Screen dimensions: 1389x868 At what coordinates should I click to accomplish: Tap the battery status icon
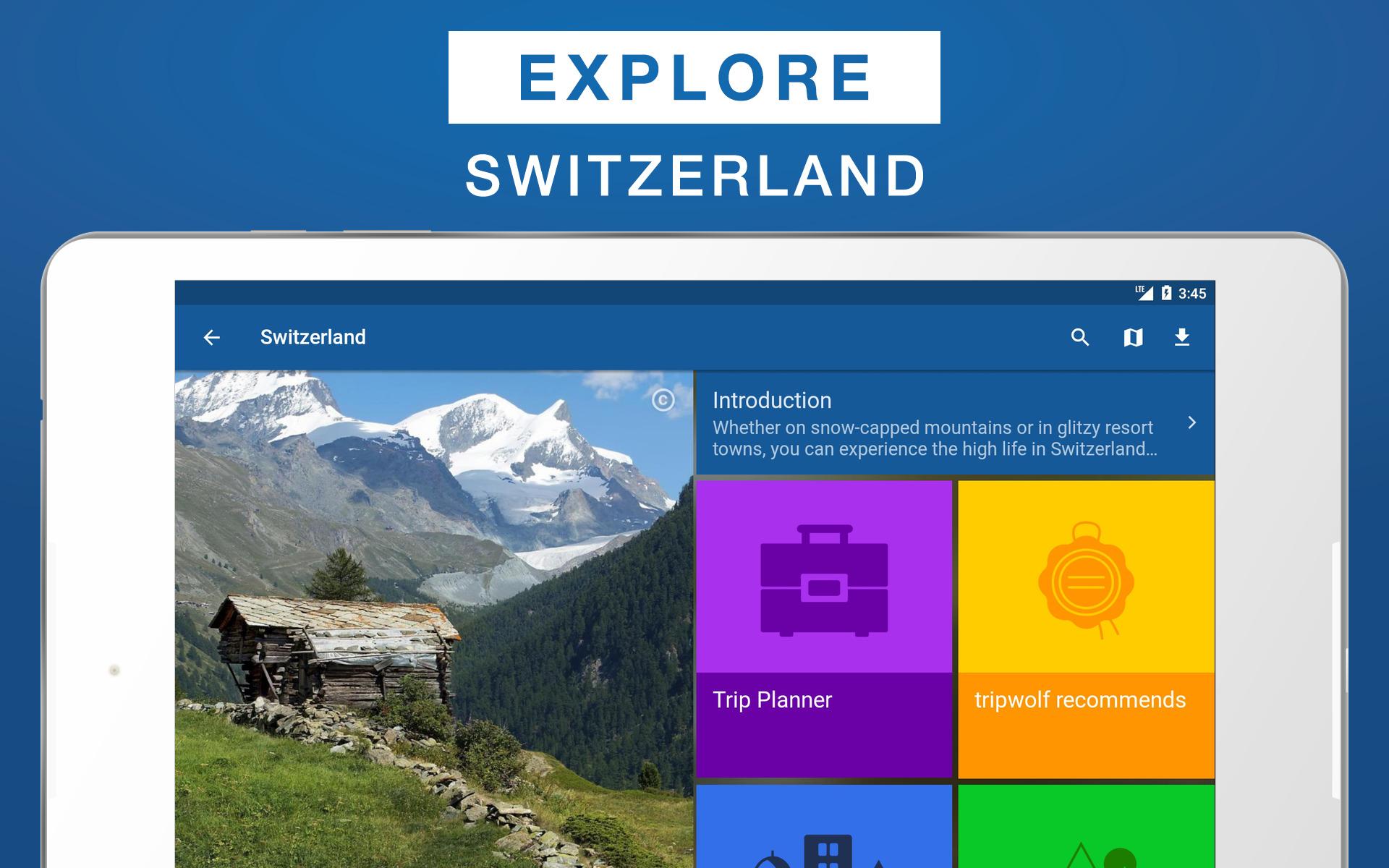(1166, 293)
